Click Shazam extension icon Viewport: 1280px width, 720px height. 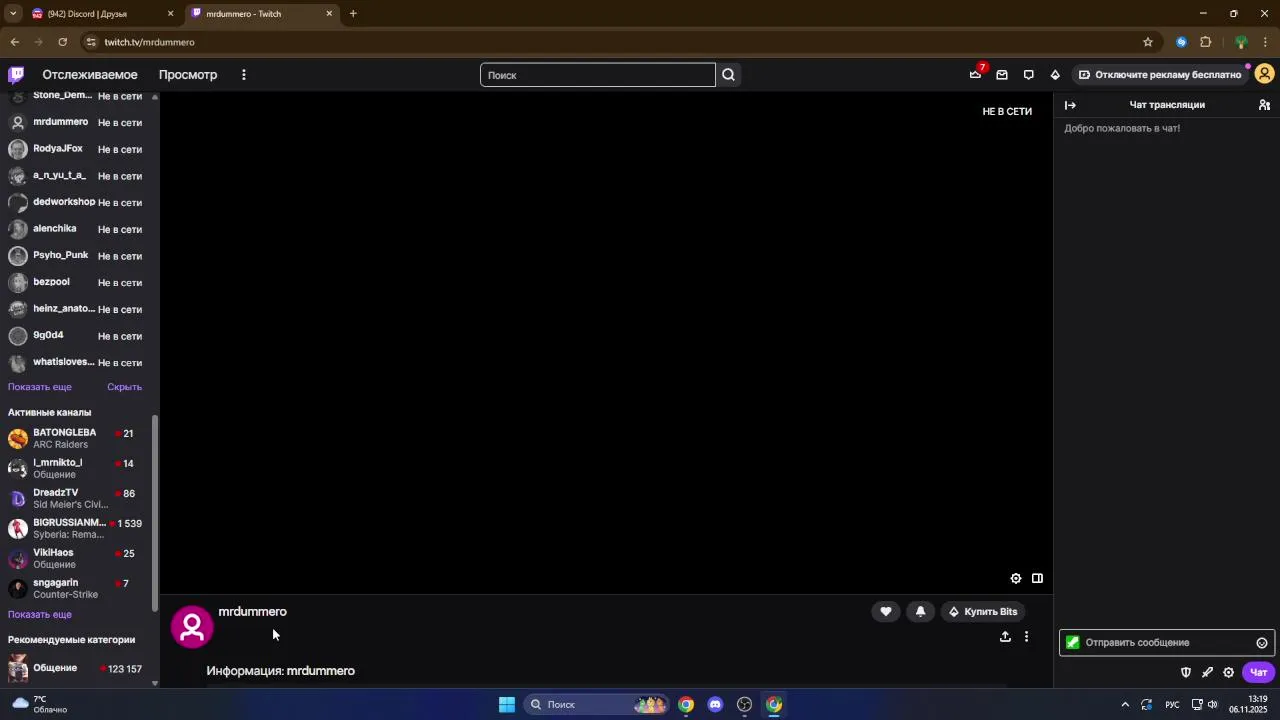click(x=1182, y=42)
